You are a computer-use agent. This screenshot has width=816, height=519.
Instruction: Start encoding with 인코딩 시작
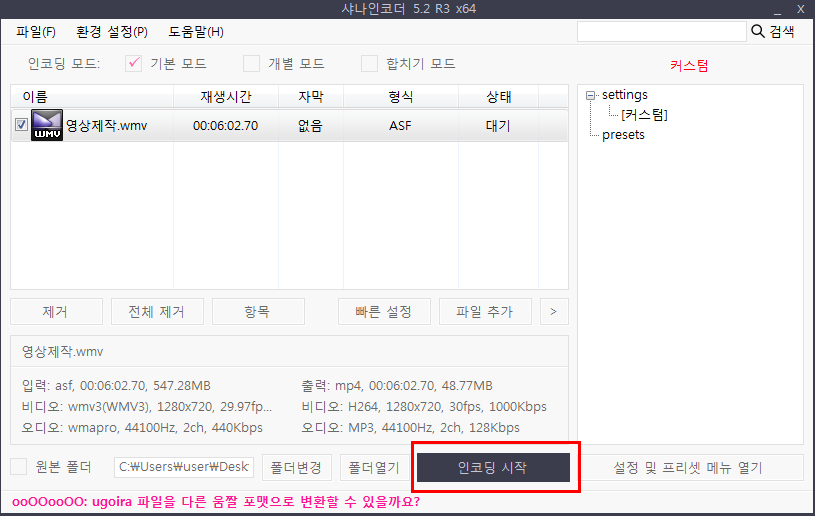(x=493, y=467)
